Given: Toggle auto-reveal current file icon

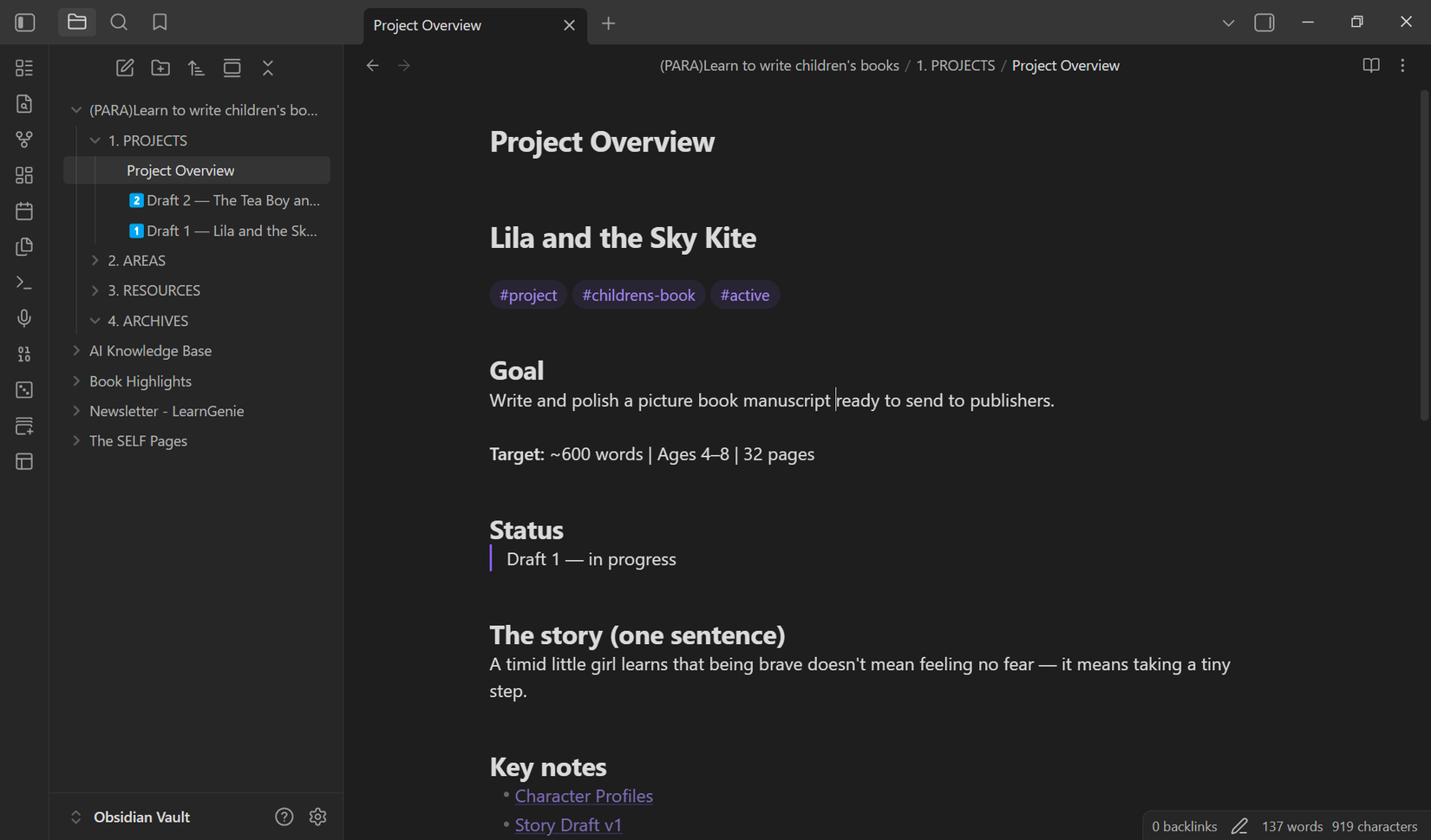Looking at the screenshot, I should pos(232,68).
